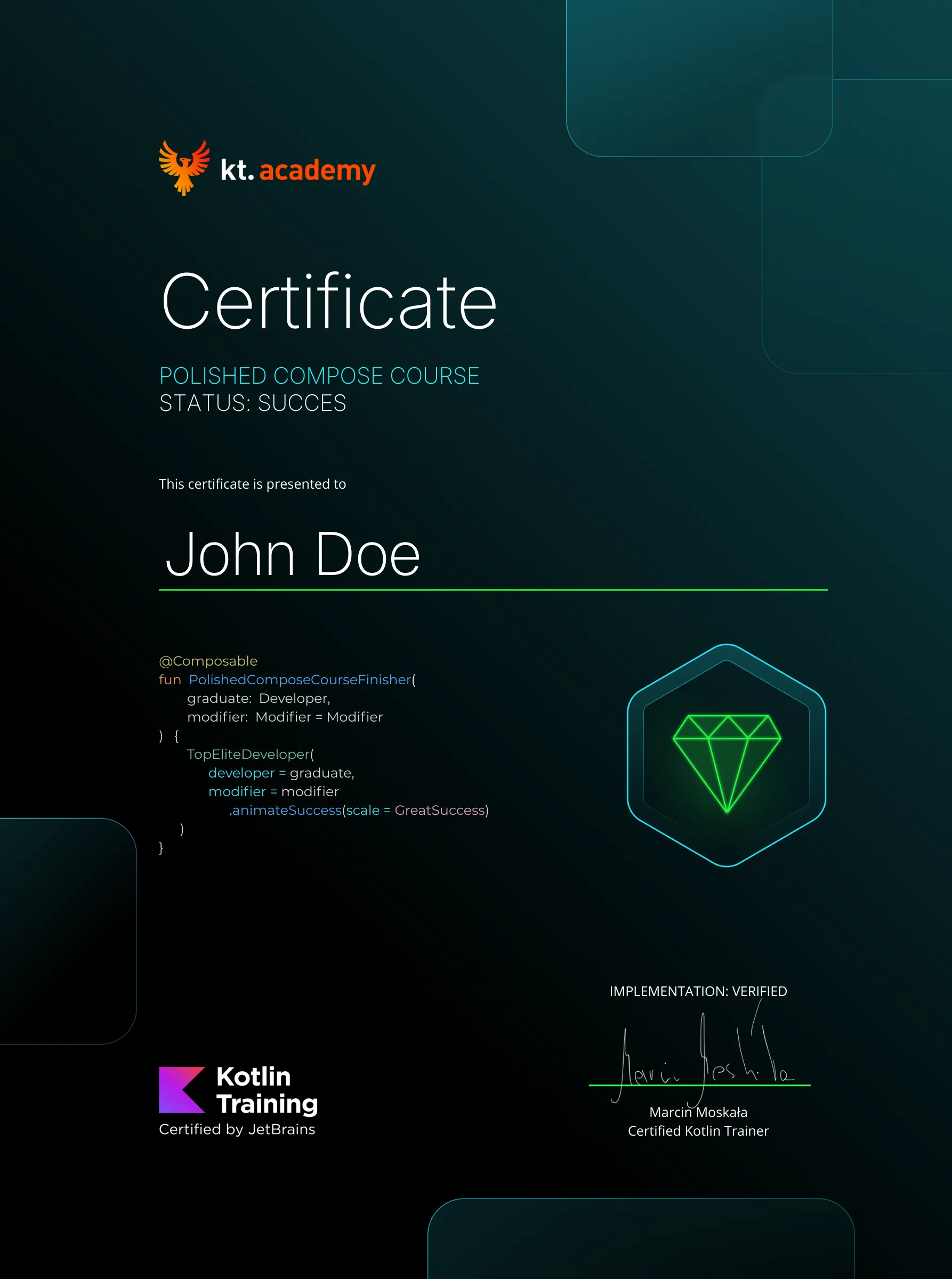Click the 'graduate: Developer,' code line
Image resolution: width=952 pixels, height=1279 pixels.
pos(259,698)
